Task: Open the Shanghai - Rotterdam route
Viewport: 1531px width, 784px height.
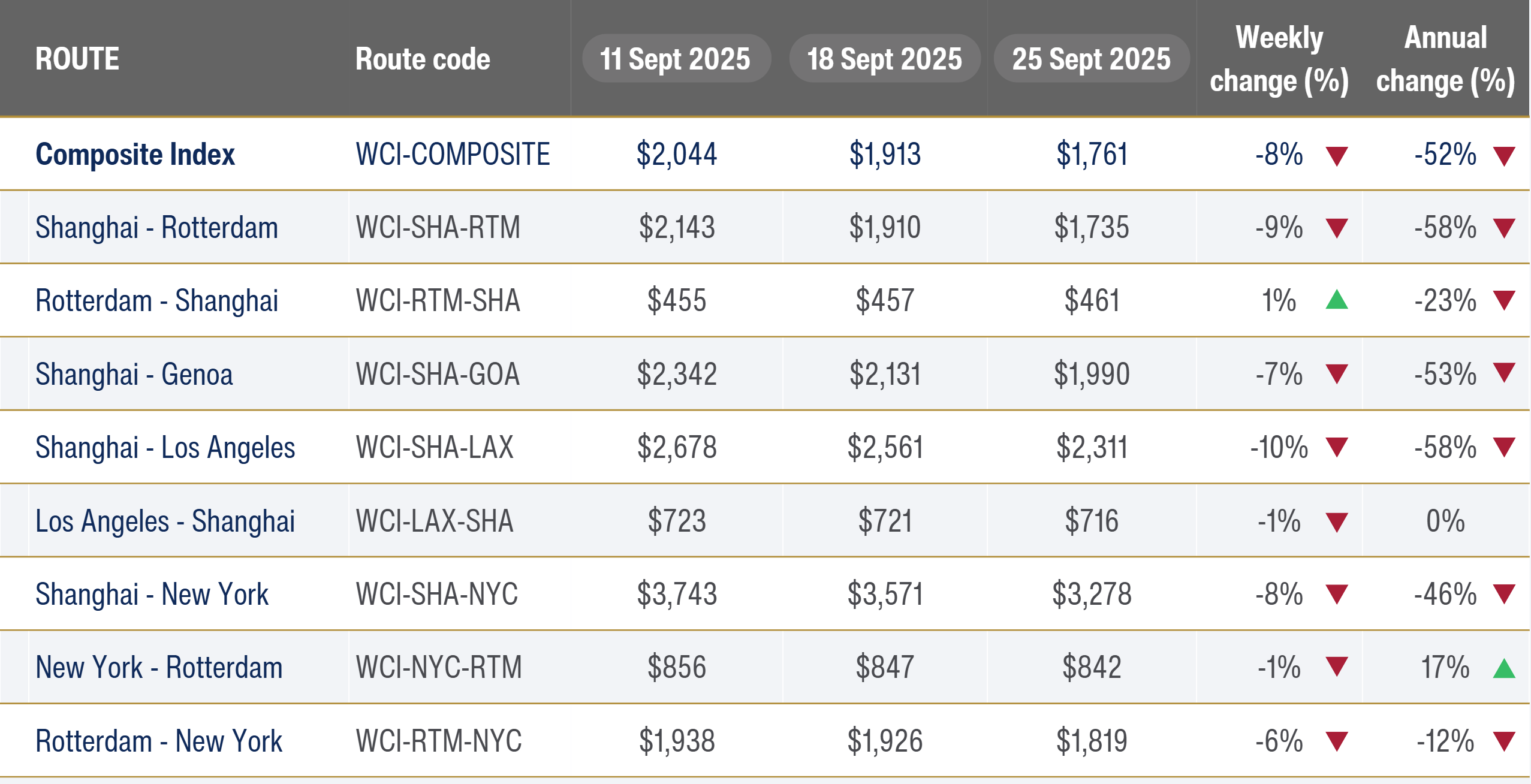Action: pos(156,228)
